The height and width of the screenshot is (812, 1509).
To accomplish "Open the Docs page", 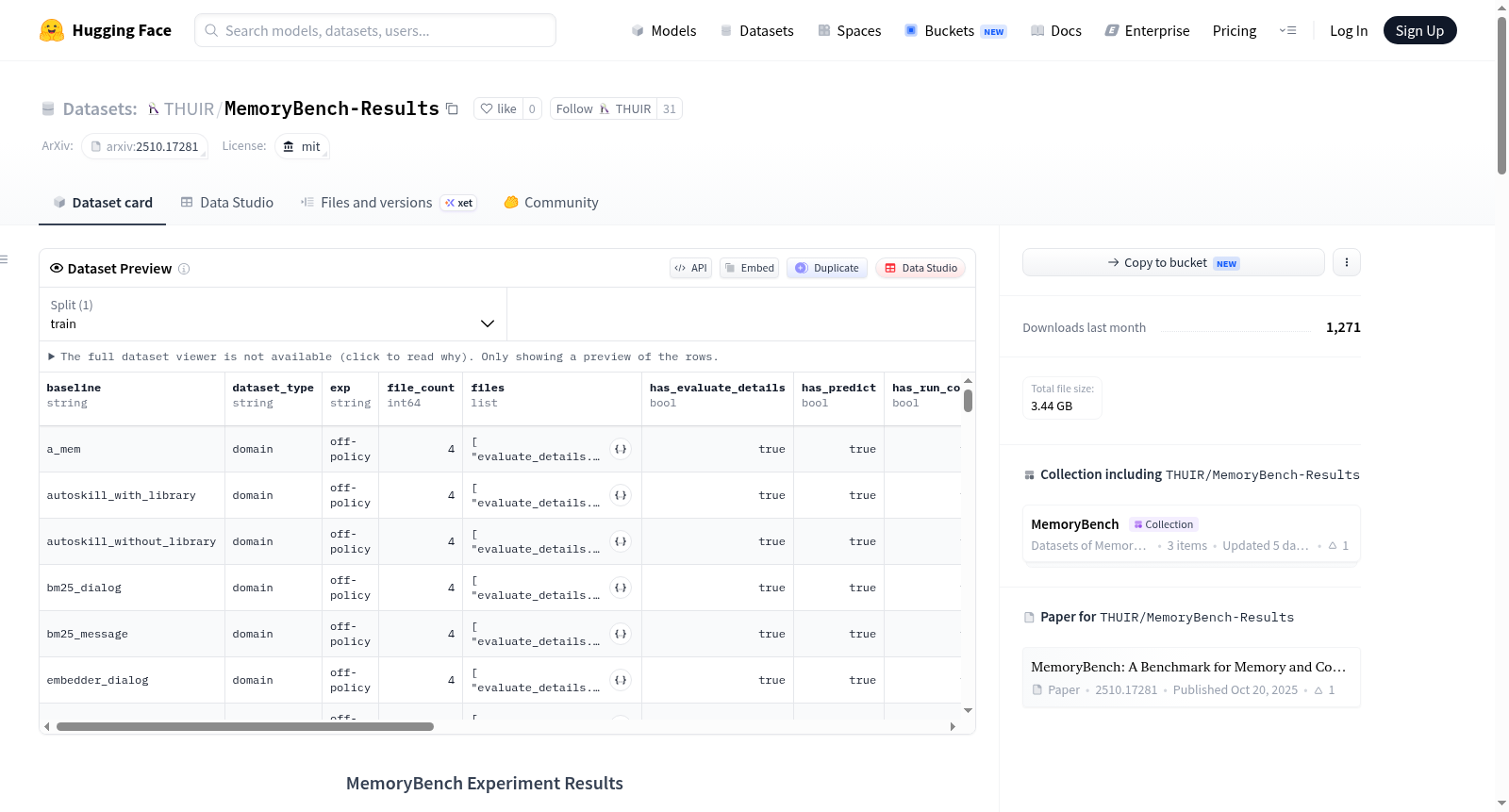I will click(x=1056, y=30).
